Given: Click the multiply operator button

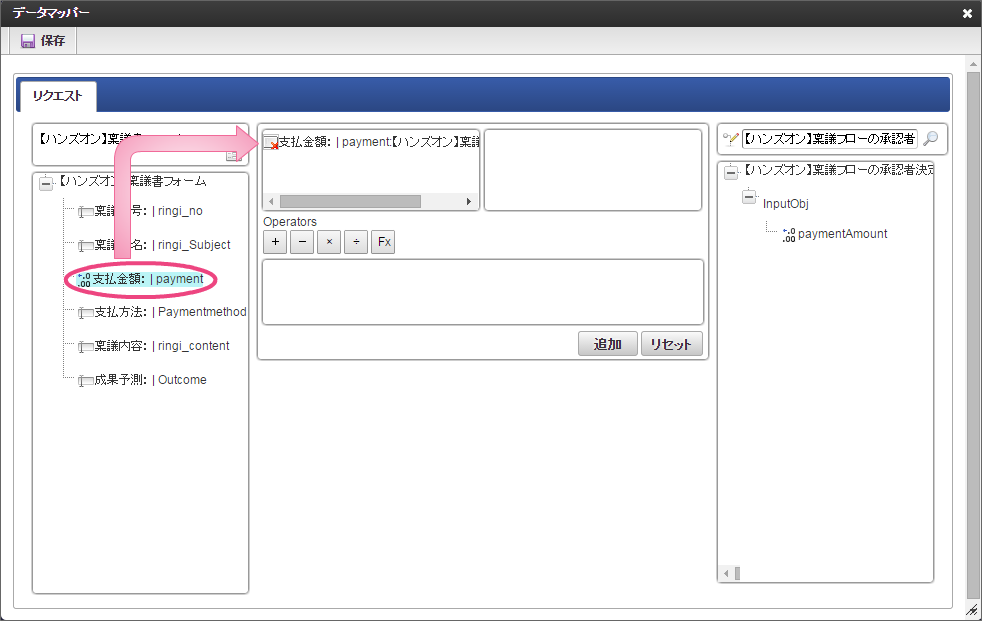Looking at the screenshot, I should click(329, 242).
